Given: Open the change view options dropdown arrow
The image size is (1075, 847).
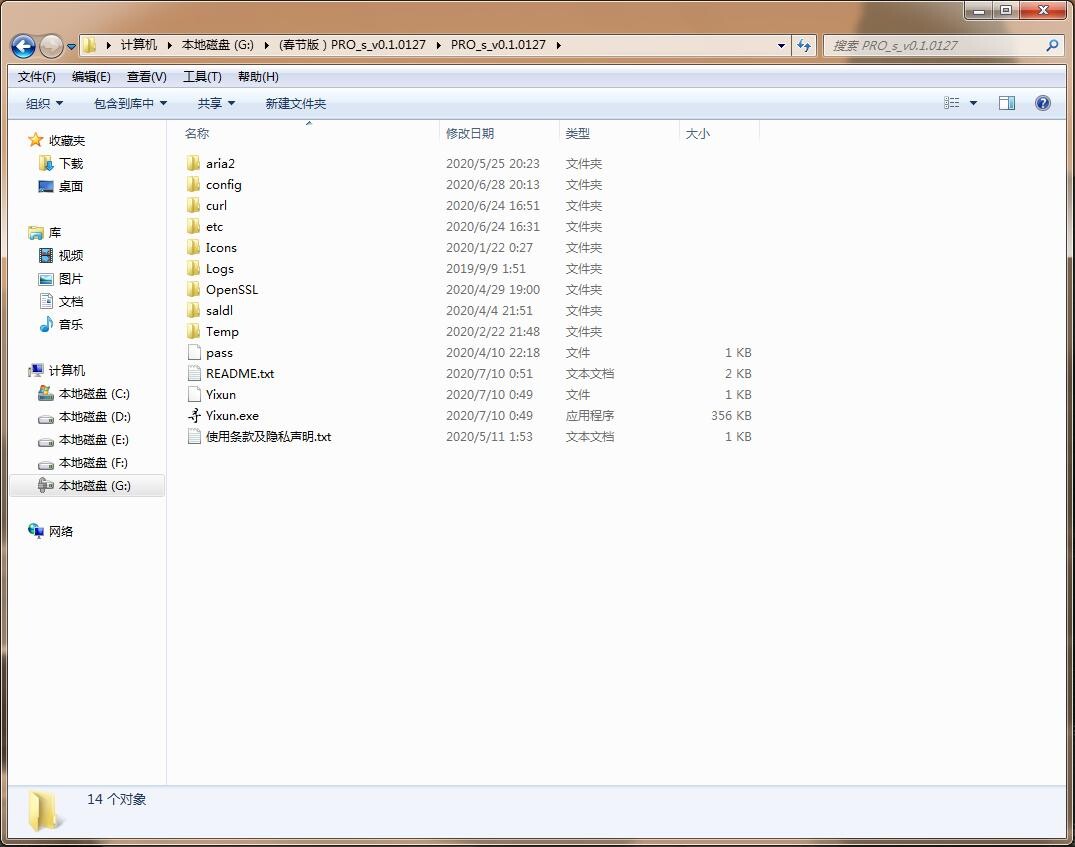Looking at the screenshot, I should tap(973, 103).
